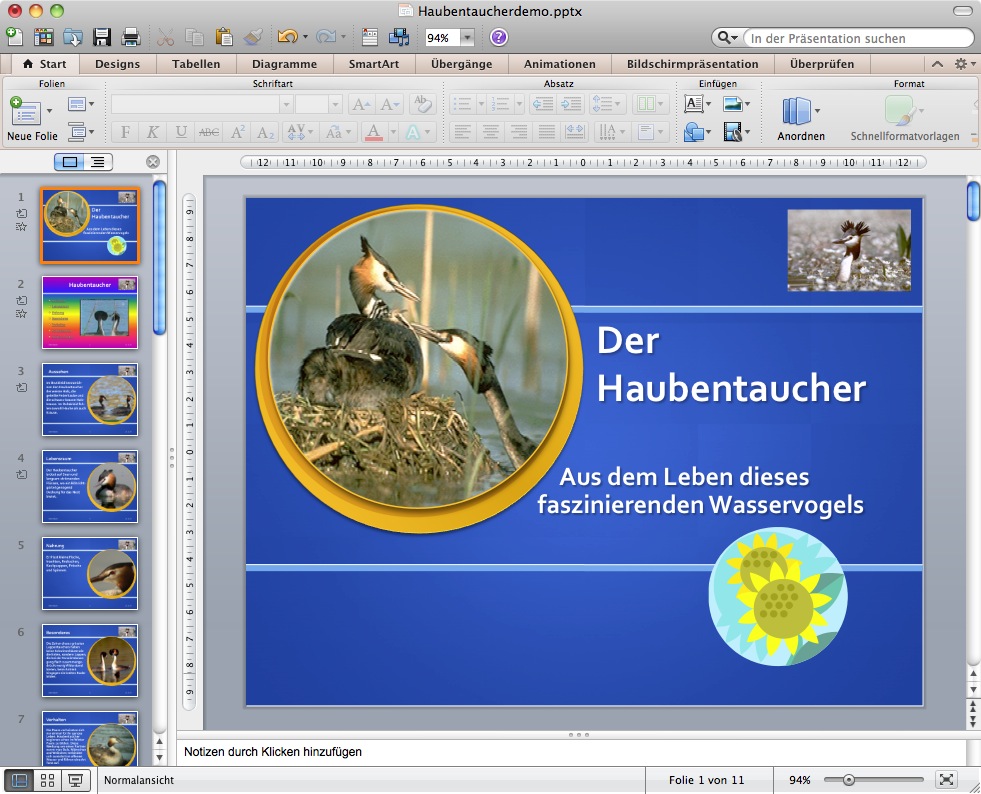
Task: Click the zoom slider in status bar
Action: pos(849,780)
